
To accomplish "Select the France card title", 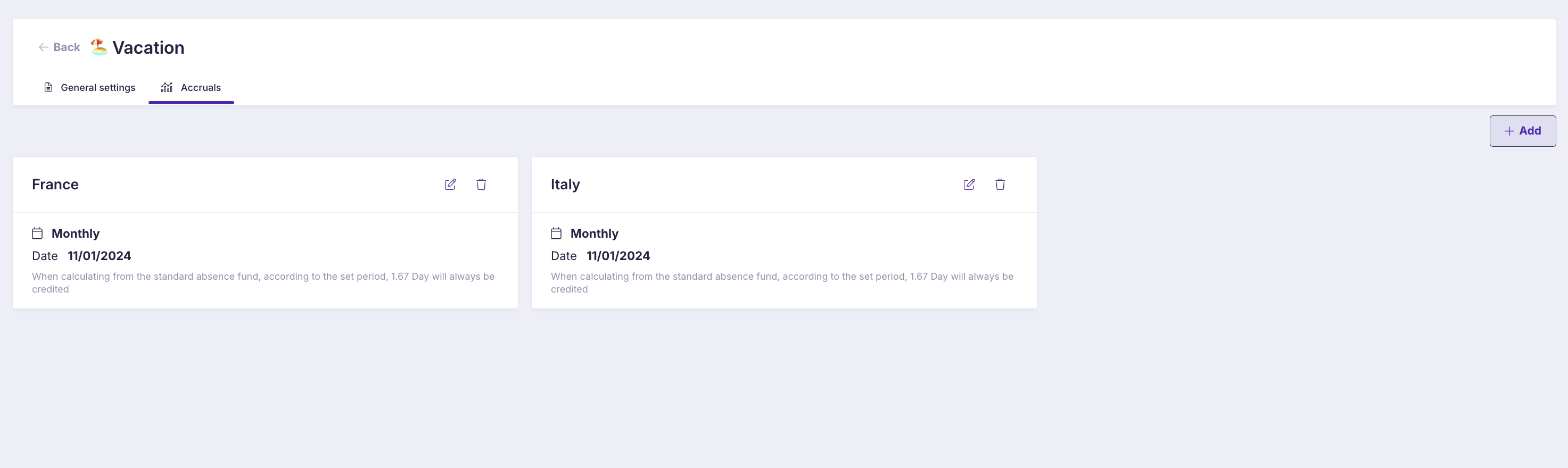I will [55, 185].
